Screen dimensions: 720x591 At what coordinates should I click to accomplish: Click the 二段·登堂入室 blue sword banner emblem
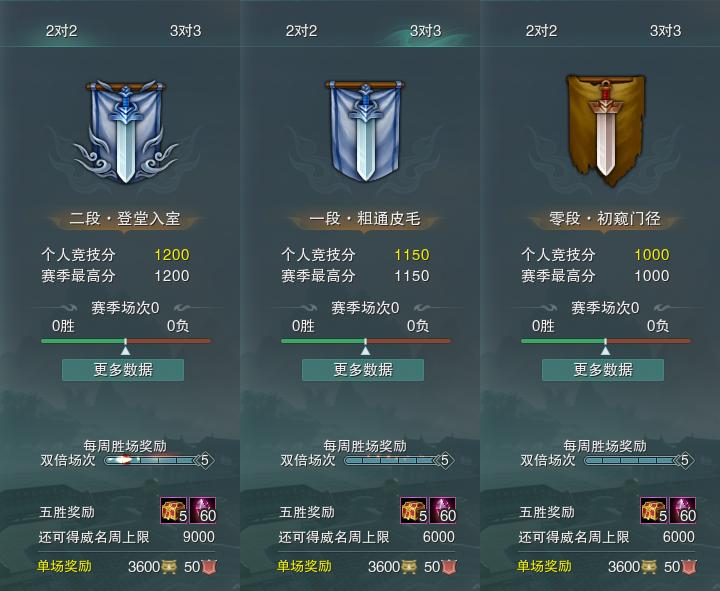point(125,132)
